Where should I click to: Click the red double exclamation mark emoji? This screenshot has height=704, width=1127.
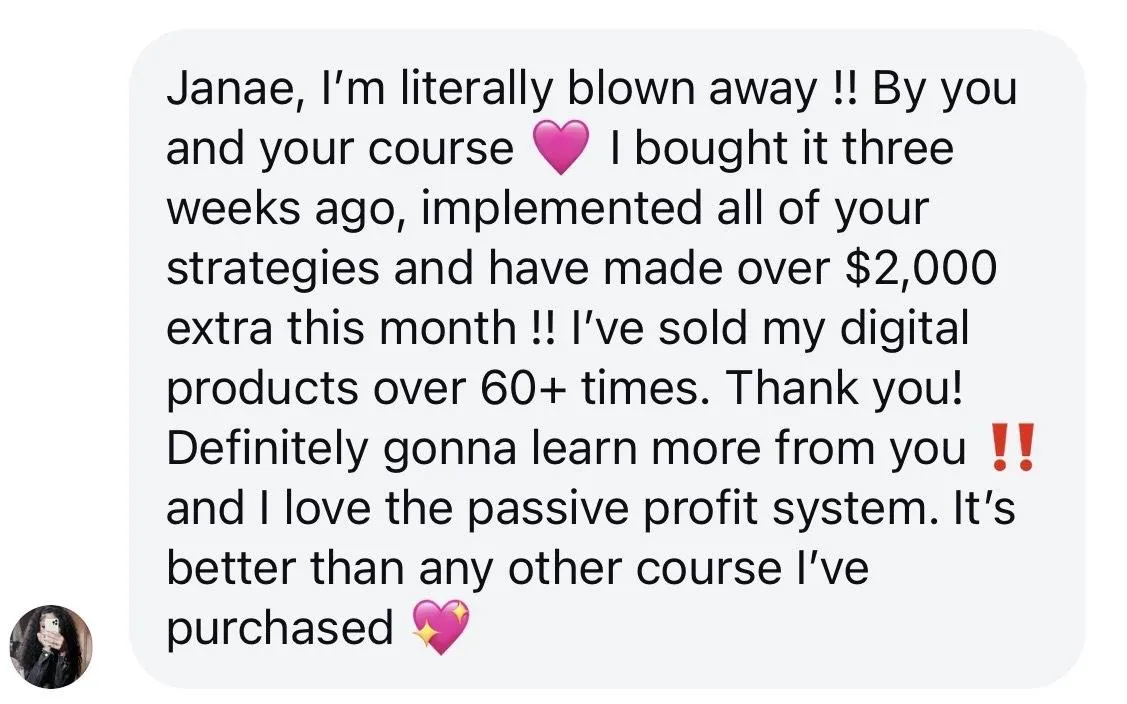[1013, 447]
